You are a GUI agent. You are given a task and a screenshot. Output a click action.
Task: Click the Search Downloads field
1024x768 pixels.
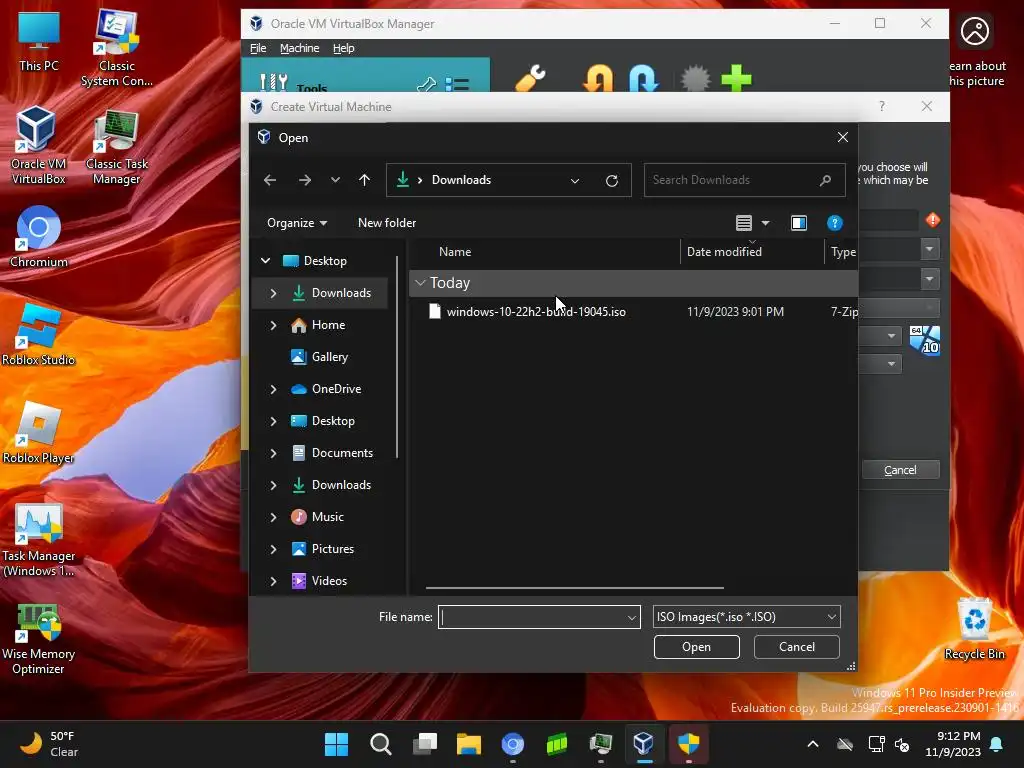coord(744,180)
